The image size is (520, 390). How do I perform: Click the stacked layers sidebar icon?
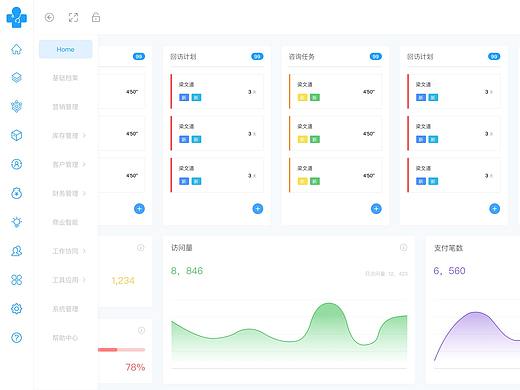pyautogui.click(x=16, y=78)
